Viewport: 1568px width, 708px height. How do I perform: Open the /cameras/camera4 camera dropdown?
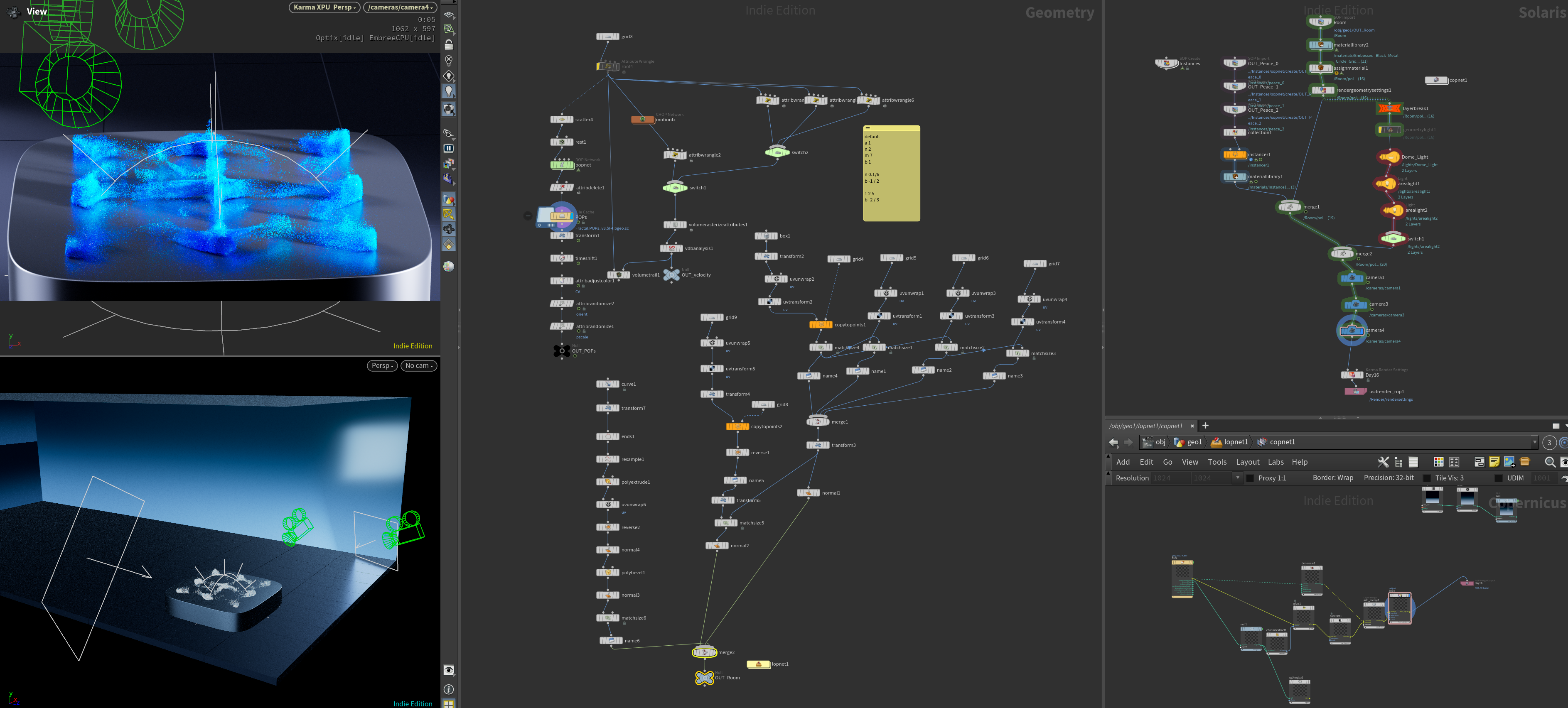(401, 7)
